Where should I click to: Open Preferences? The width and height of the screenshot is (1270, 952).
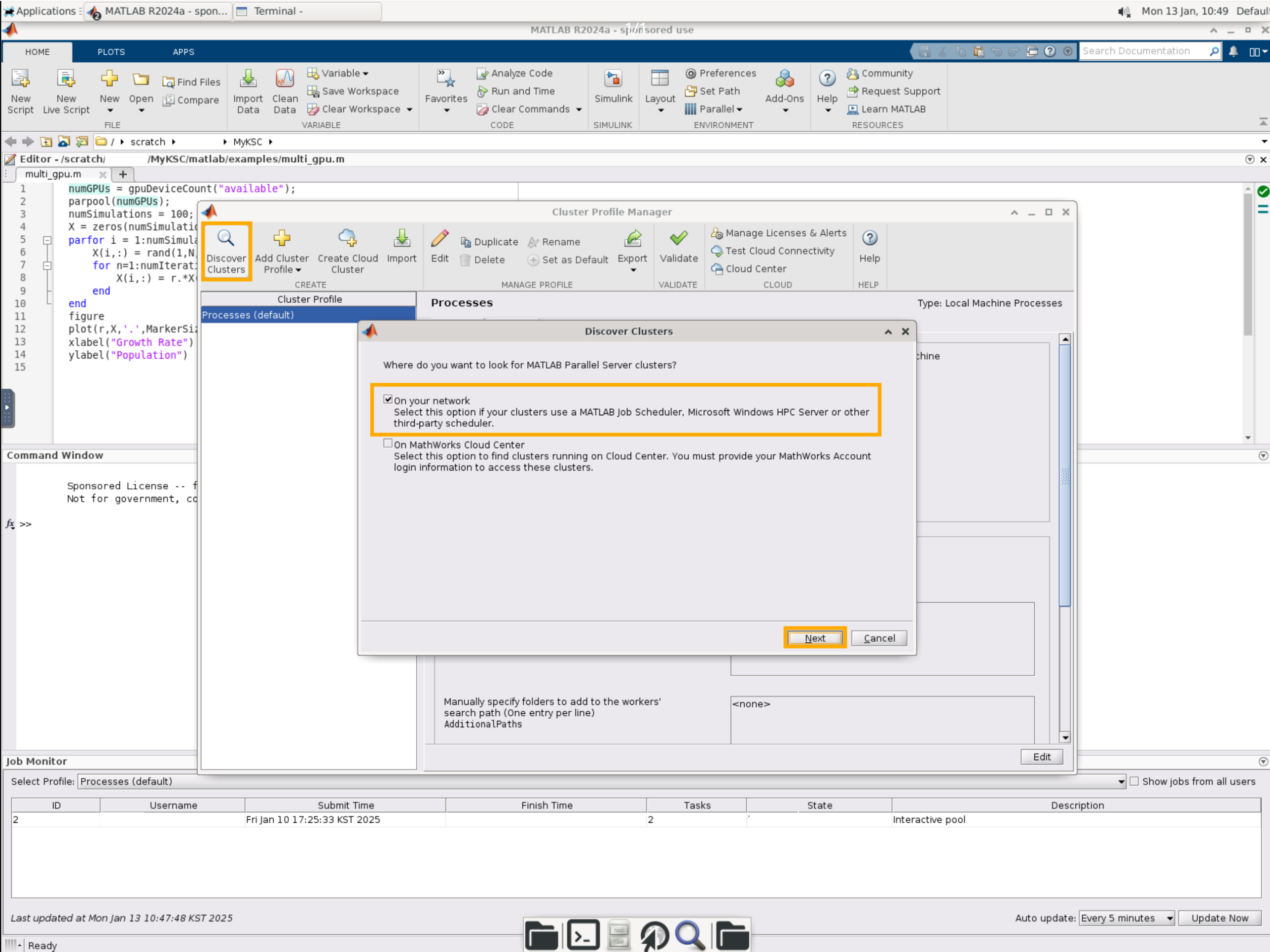pyautogui.click(x=721, y=73)
